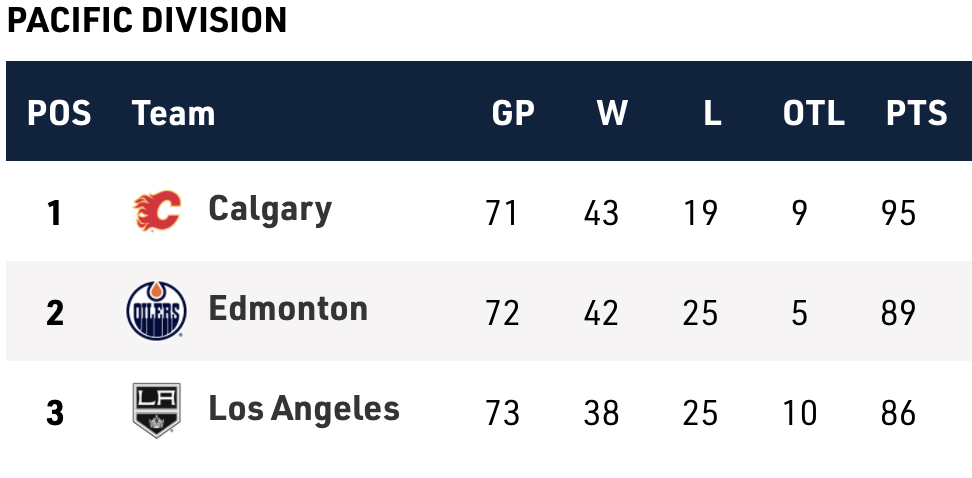Open the Calgary team link

click(270, 209)
